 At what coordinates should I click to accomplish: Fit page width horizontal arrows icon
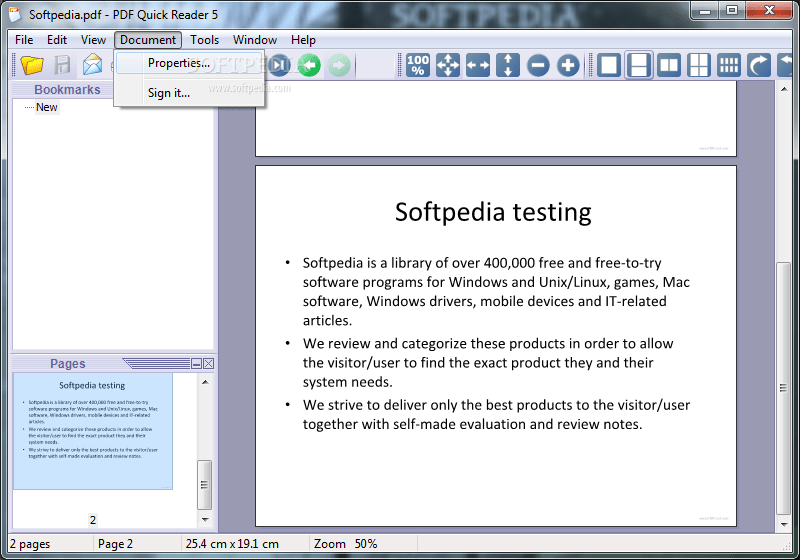click(478, 65)
